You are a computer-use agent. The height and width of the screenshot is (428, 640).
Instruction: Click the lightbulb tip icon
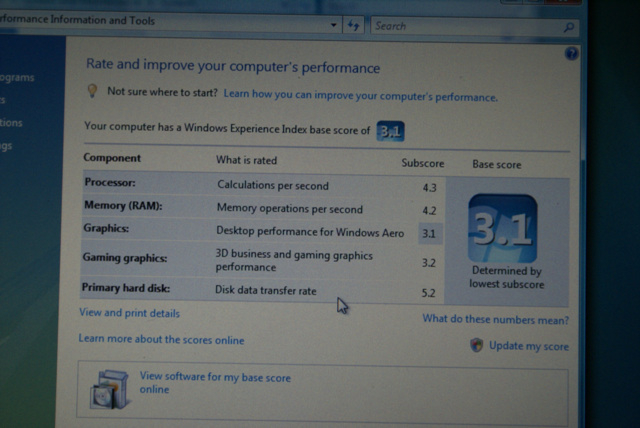click(93, 91)
